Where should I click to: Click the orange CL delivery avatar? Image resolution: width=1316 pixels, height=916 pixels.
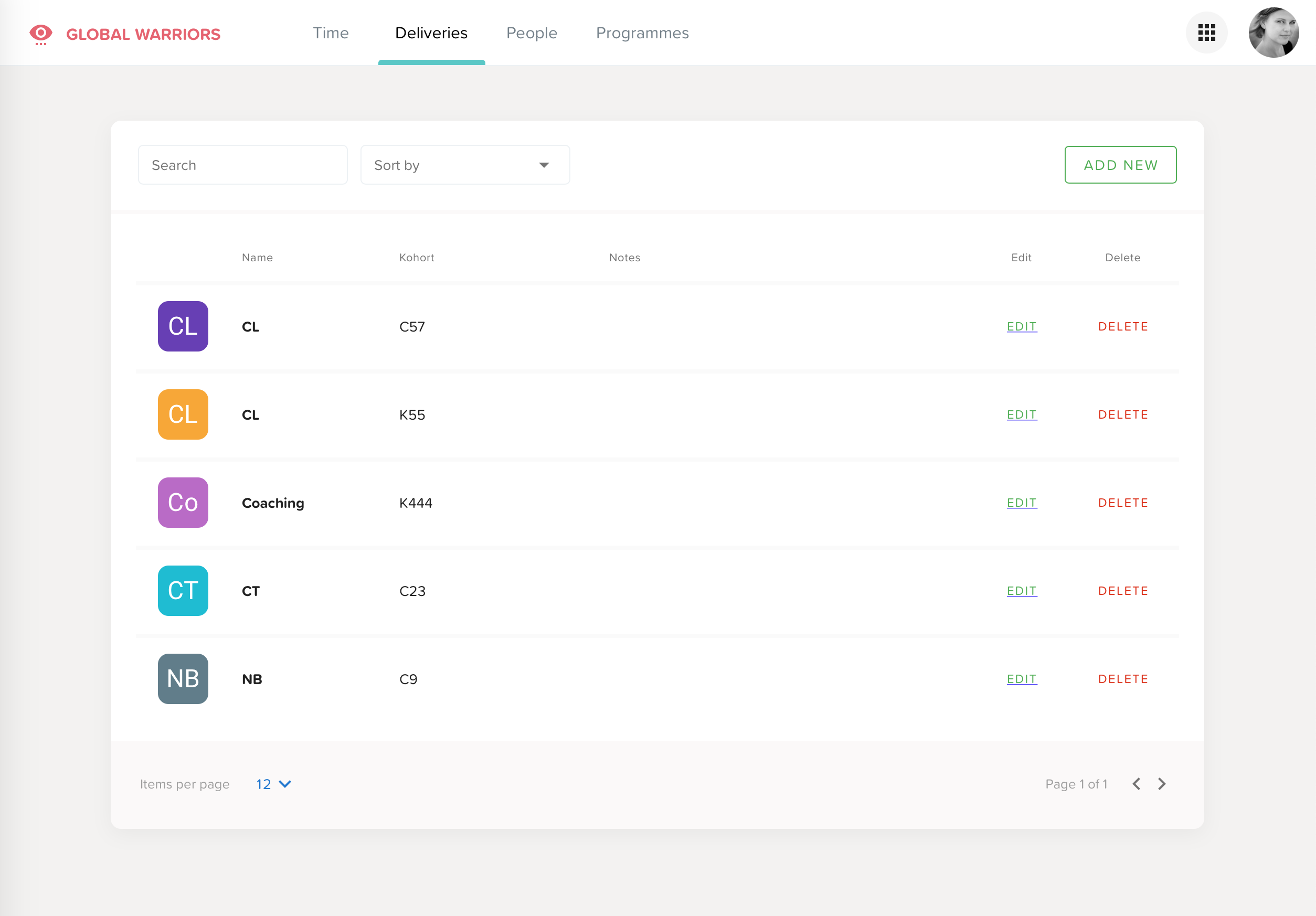click(x=183, y=414)
